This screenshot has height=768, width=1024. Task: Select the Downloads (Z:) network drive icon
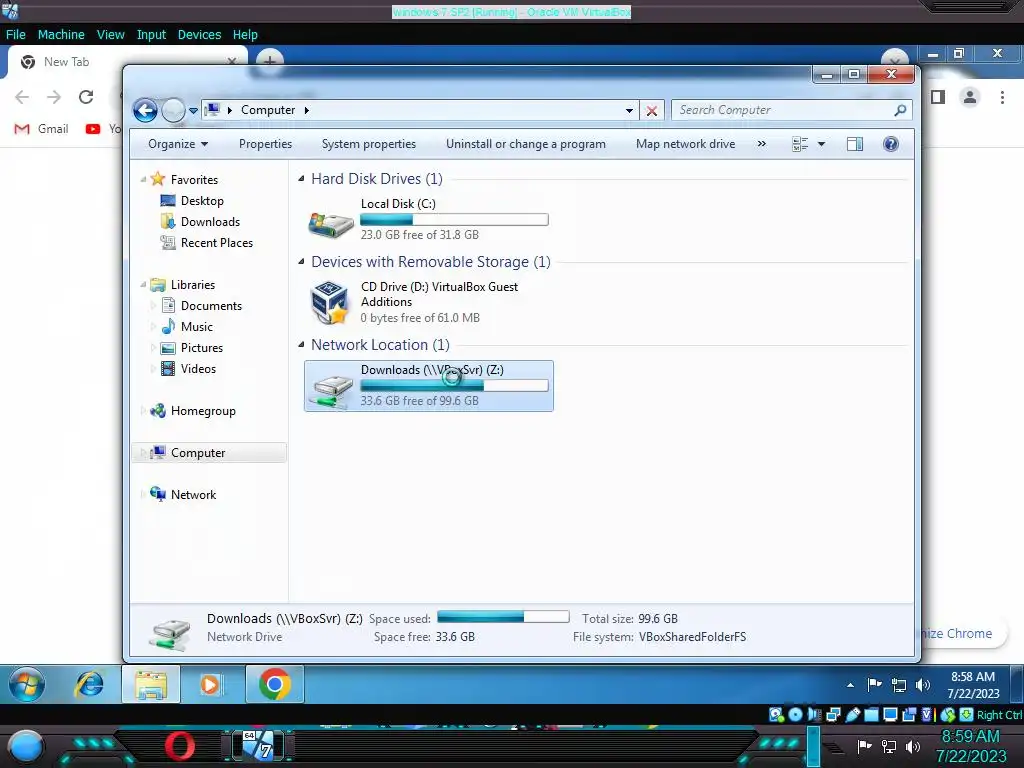pos(331,391)
